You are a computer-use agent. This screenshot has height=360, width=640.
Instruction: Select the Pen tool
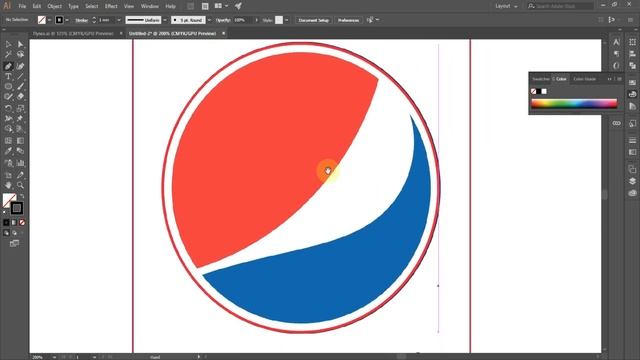[8, 66]
